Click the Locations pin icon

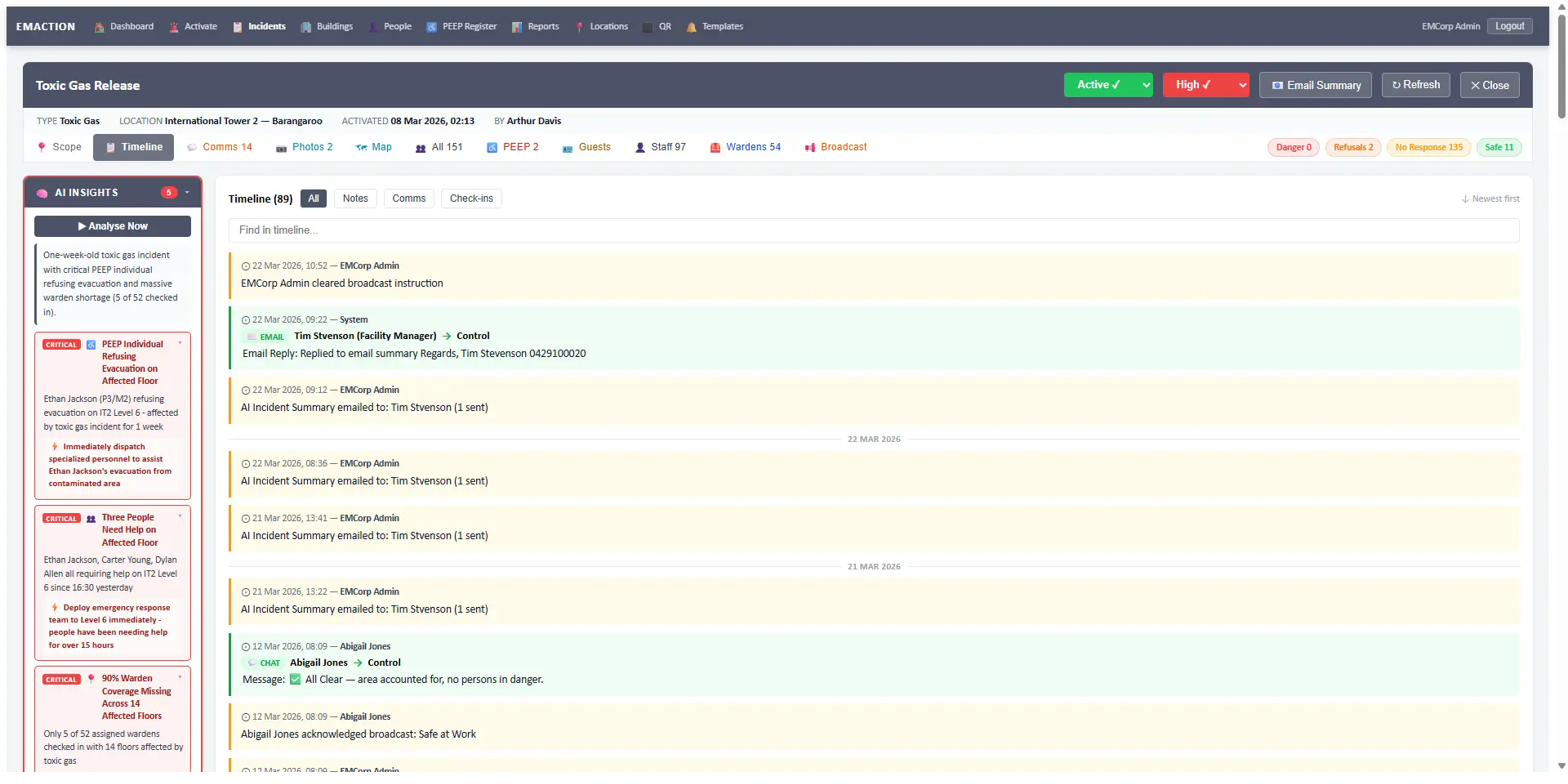pos(579,27)
